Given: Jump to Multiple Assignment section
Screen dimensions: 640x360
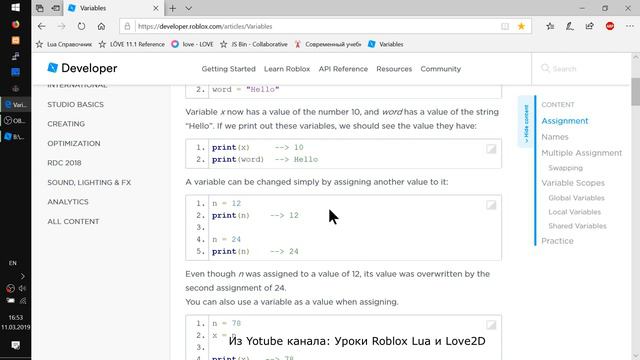Looking at the screenshot, I should (x=582, y=153).
